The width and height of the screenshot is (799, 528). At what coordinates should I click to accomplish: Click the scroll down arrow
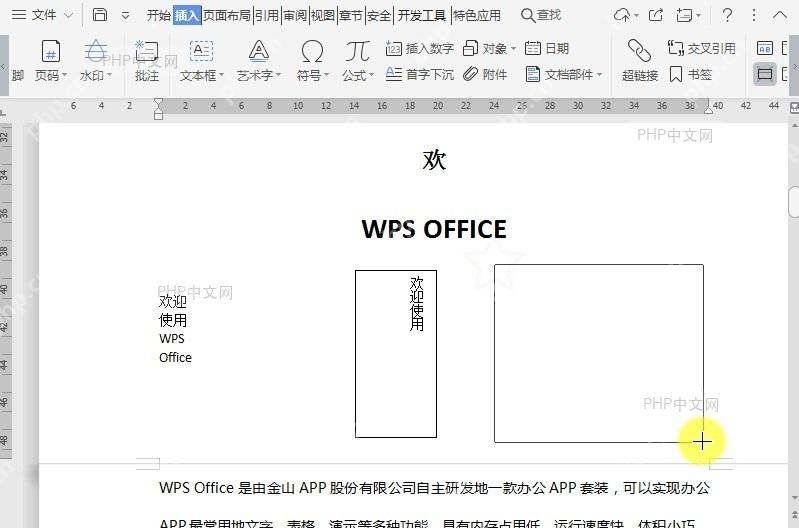tap(794, 498)
